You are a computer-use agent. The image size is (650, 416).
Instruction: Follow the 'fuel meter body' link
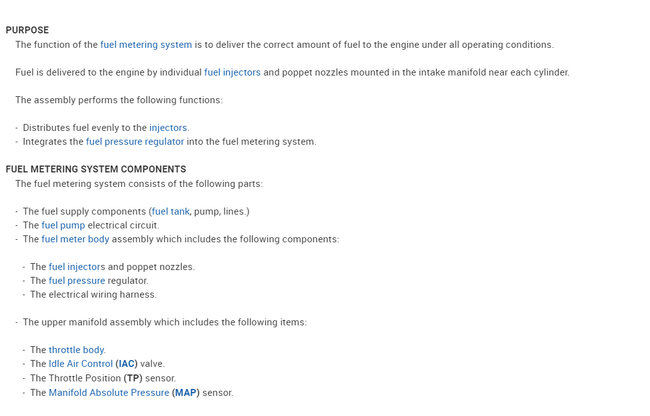(x=75, y=240)
